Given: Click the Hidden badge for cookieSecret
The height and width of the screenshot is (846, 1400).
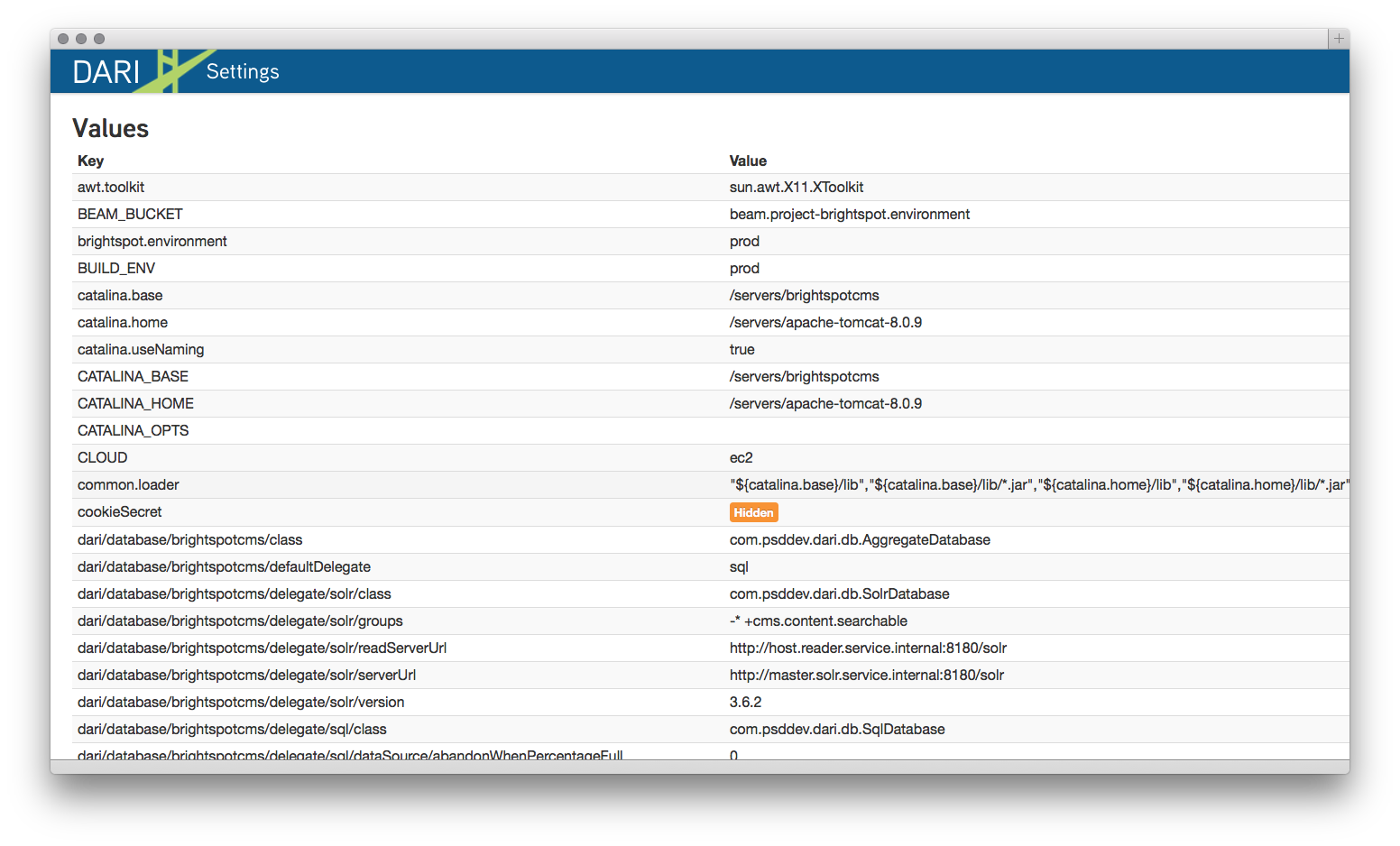Looking at the screenshot, I should pyautogui.click(x=753, y=512).
